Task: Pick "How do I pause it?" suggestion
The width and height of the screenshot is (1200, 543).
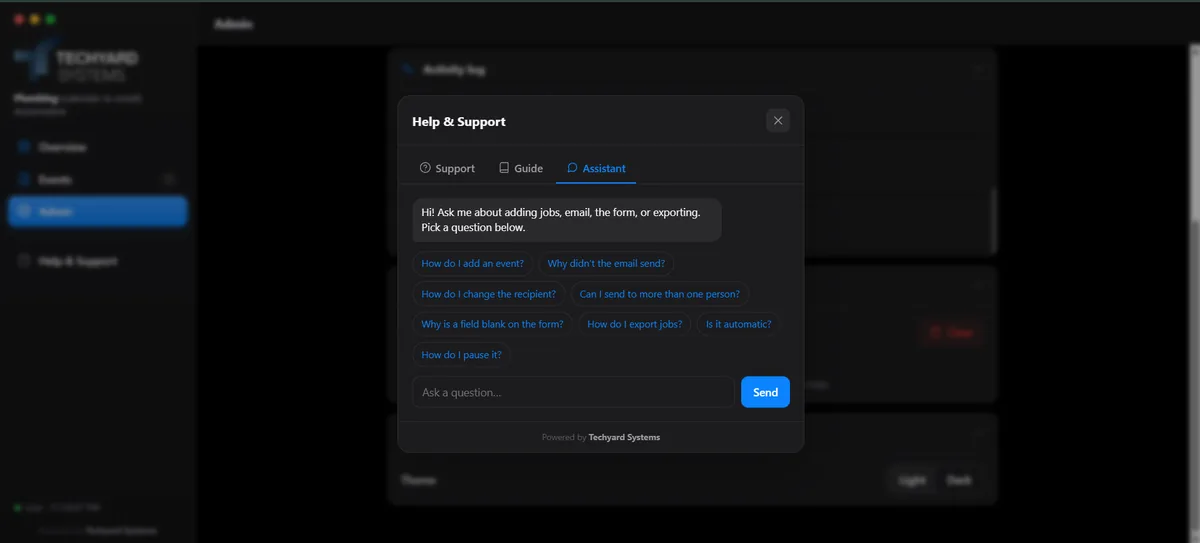Action: (461, 354)
